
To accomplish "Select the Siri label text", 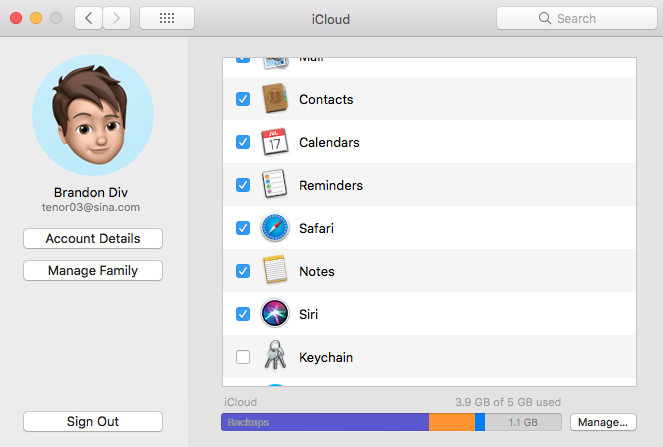I will tap(308, 315).
